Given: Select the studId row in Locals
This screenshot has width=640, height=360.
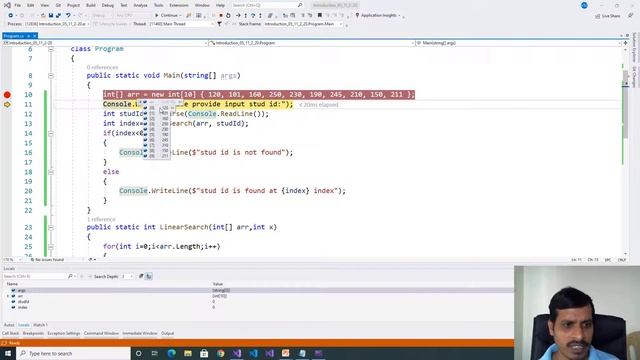Looking at the screenshot, I should 257,302.
